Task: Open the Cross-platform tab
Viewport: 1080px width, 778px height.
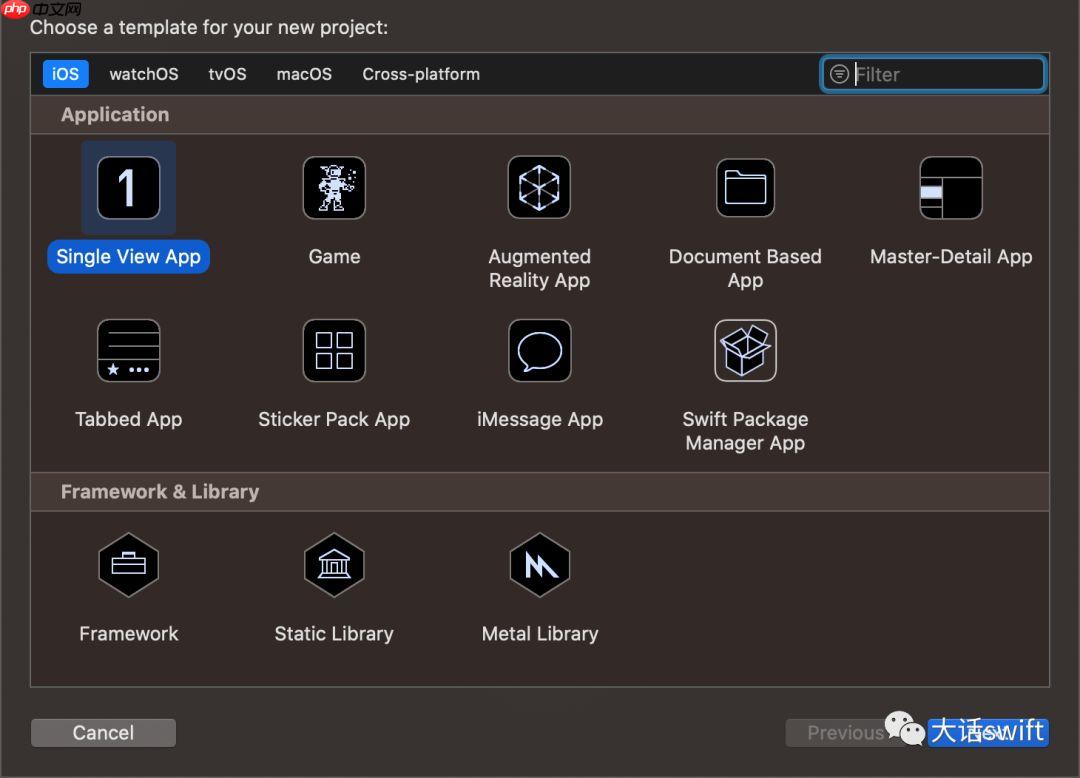Action: (421, 74)
